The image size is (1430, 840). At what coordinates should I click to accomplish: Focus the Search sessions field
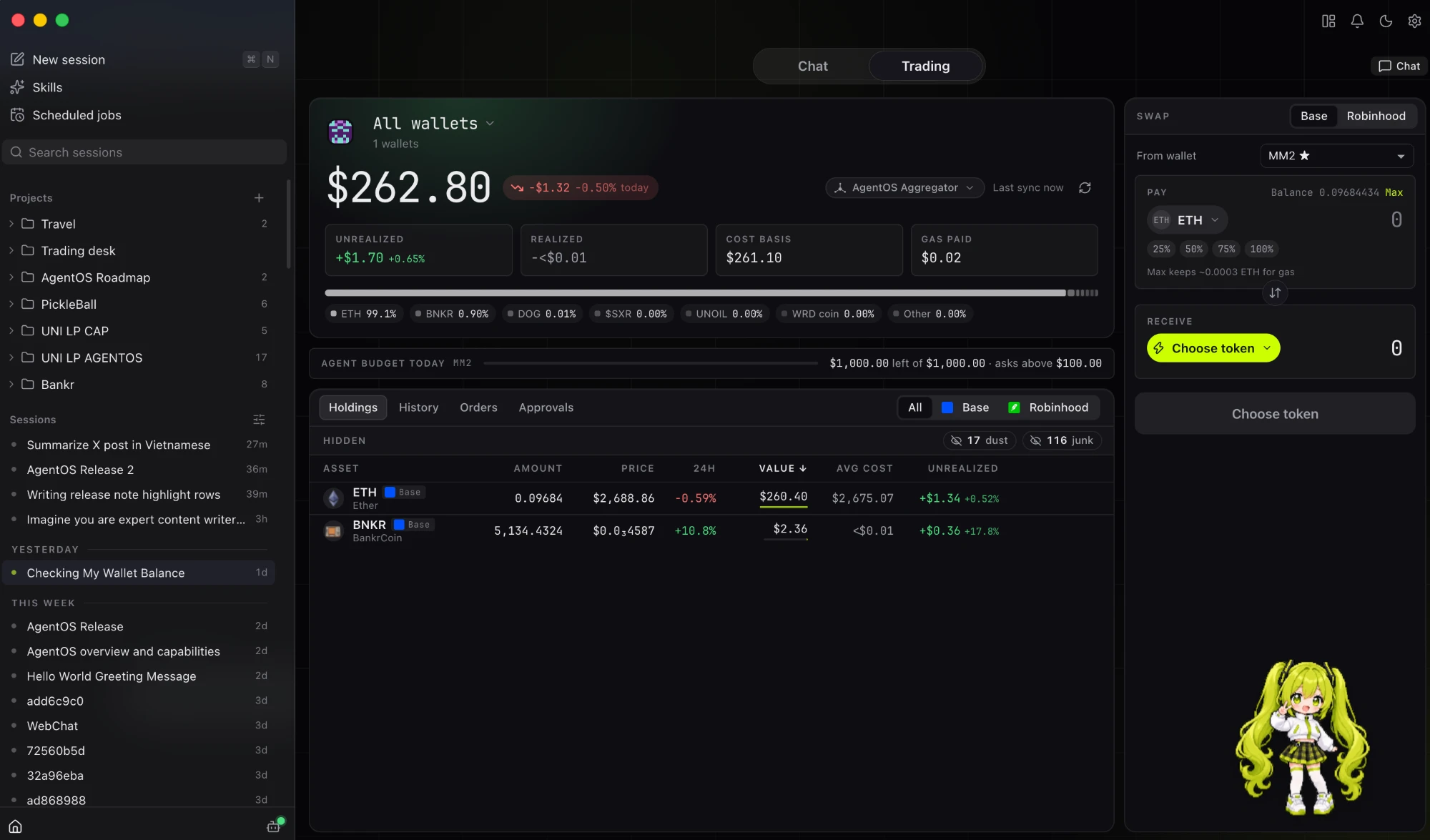[x=144, y=152]
